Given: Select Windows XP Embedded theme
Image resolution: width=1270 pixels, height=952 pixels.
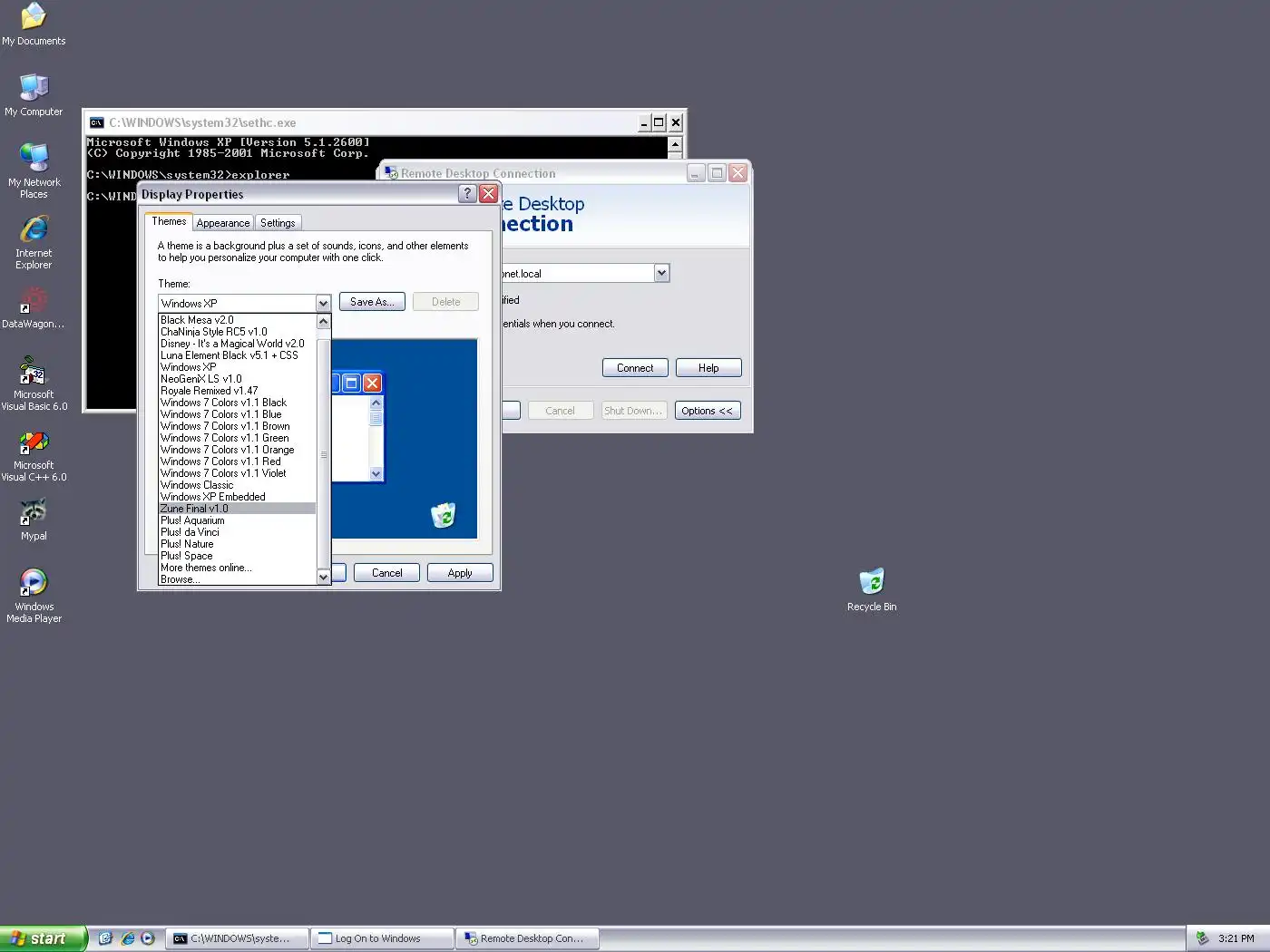Looking at the screenshot, I should point(237,497).
